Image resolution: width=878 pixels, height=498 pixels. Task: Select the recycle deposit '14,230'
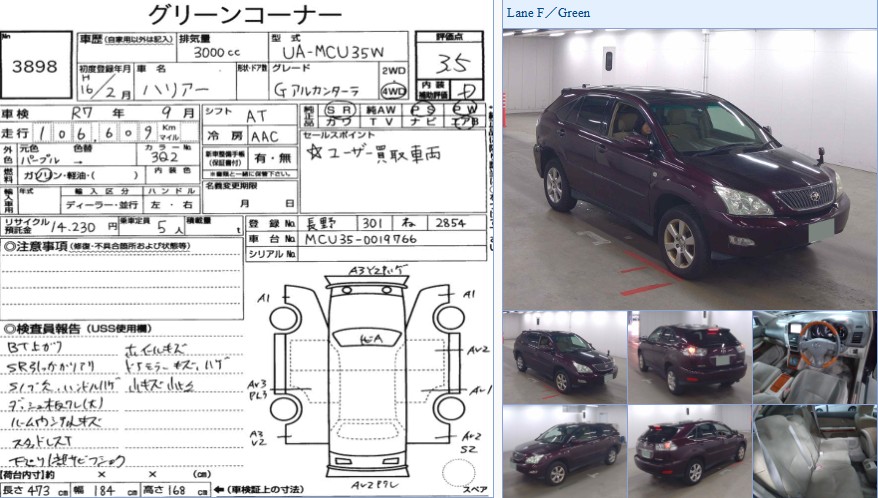(74, 227)
